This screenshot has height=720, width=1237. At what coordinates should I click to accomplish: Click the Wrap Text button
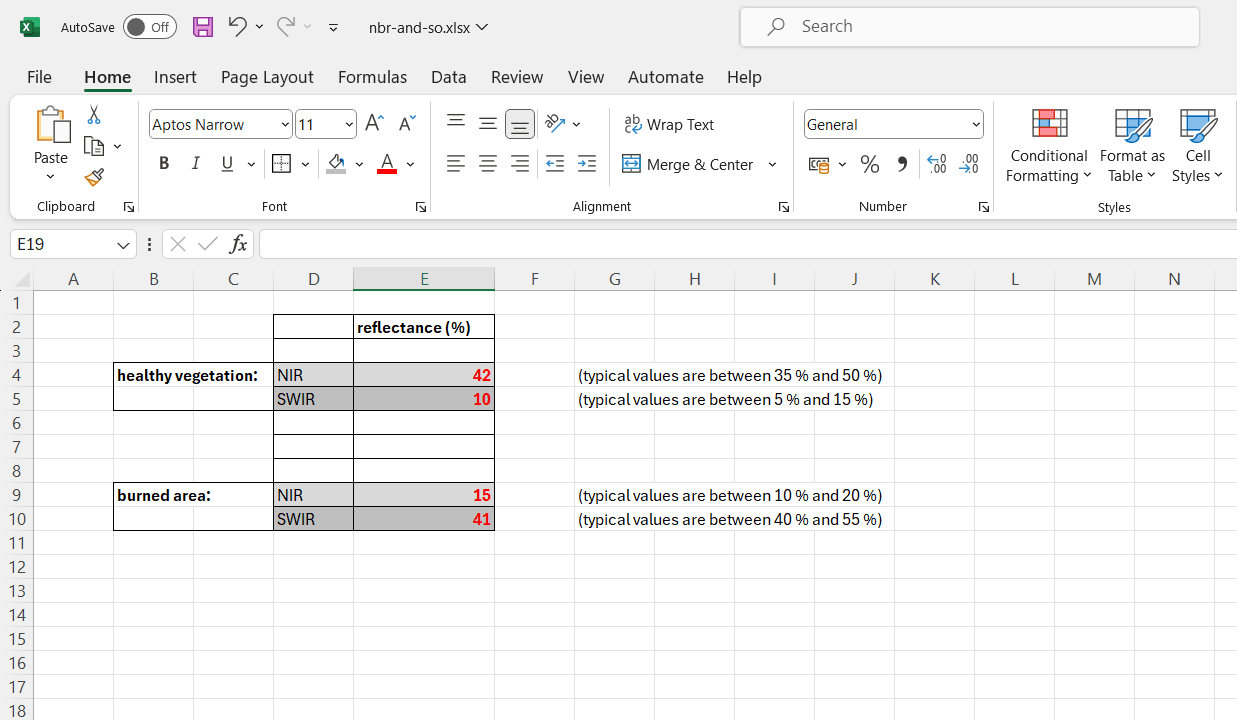(668, 125)
